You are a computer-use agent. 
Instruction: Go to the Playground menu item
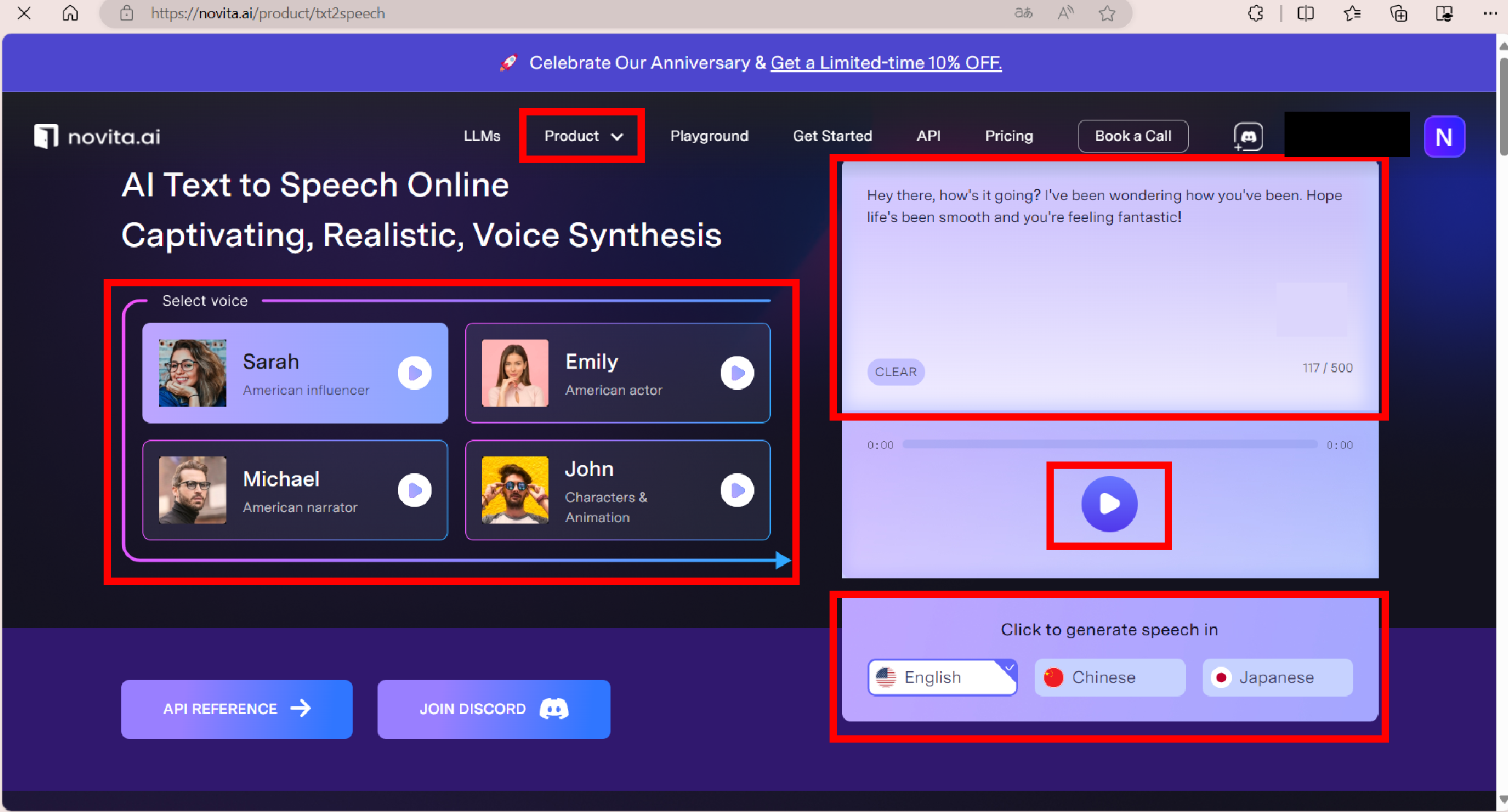[709, 136]
